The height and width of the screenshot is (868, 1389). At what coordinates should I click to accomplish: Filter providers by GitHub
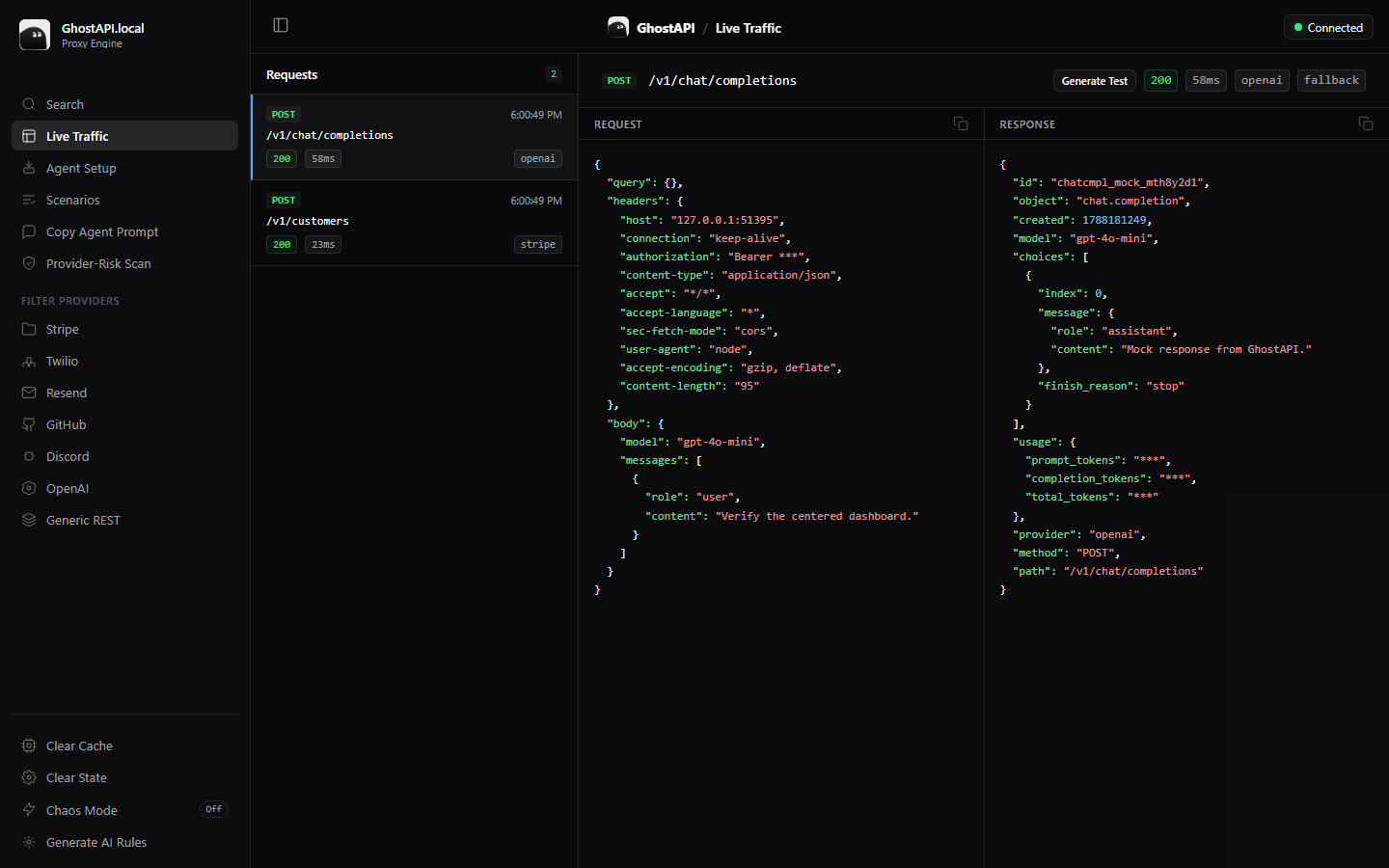coord(124,424)
